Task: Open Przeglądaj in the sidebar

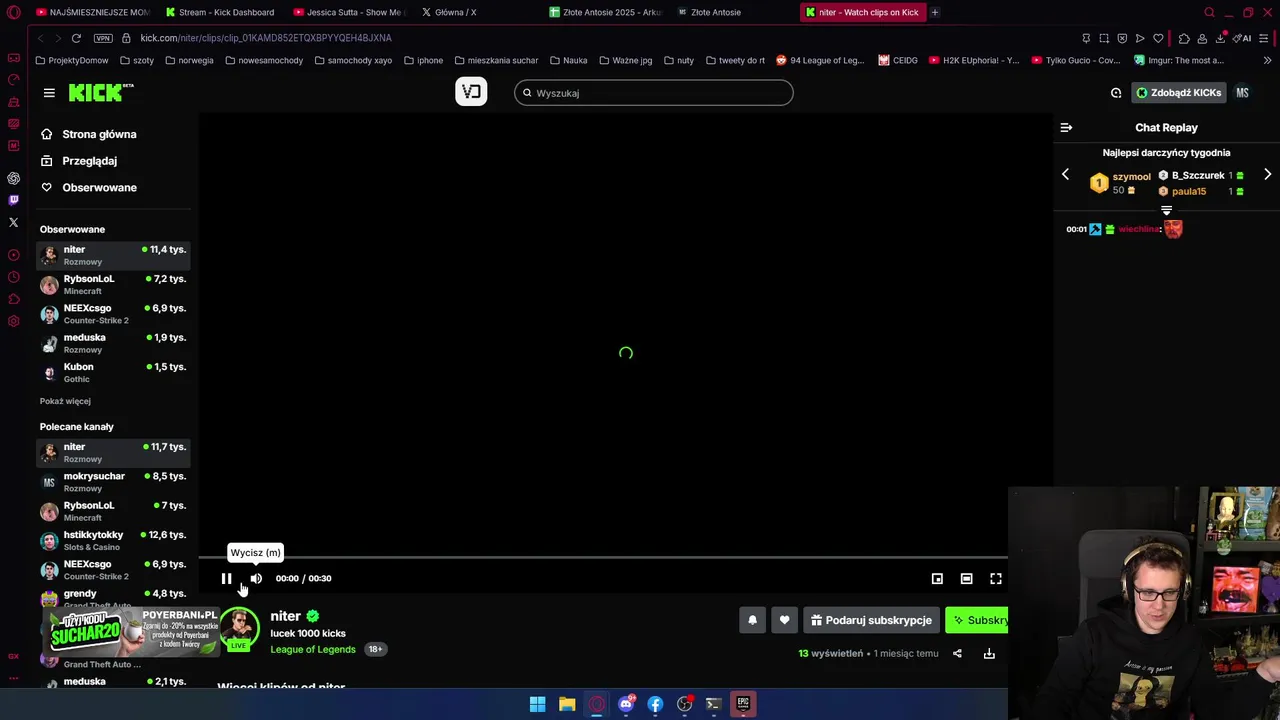Action: [89, 160]
